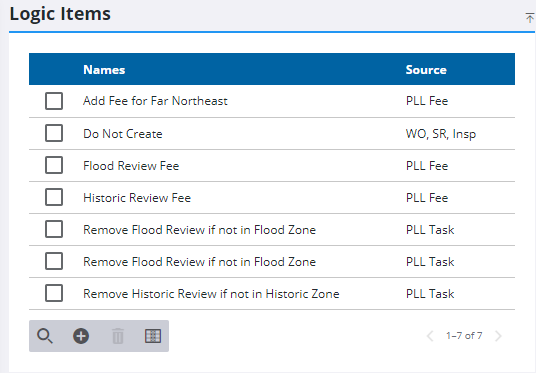Click the WO, SR, Insp source cell
The width and height of the screenshot is (536, 373).
[441, 134]
